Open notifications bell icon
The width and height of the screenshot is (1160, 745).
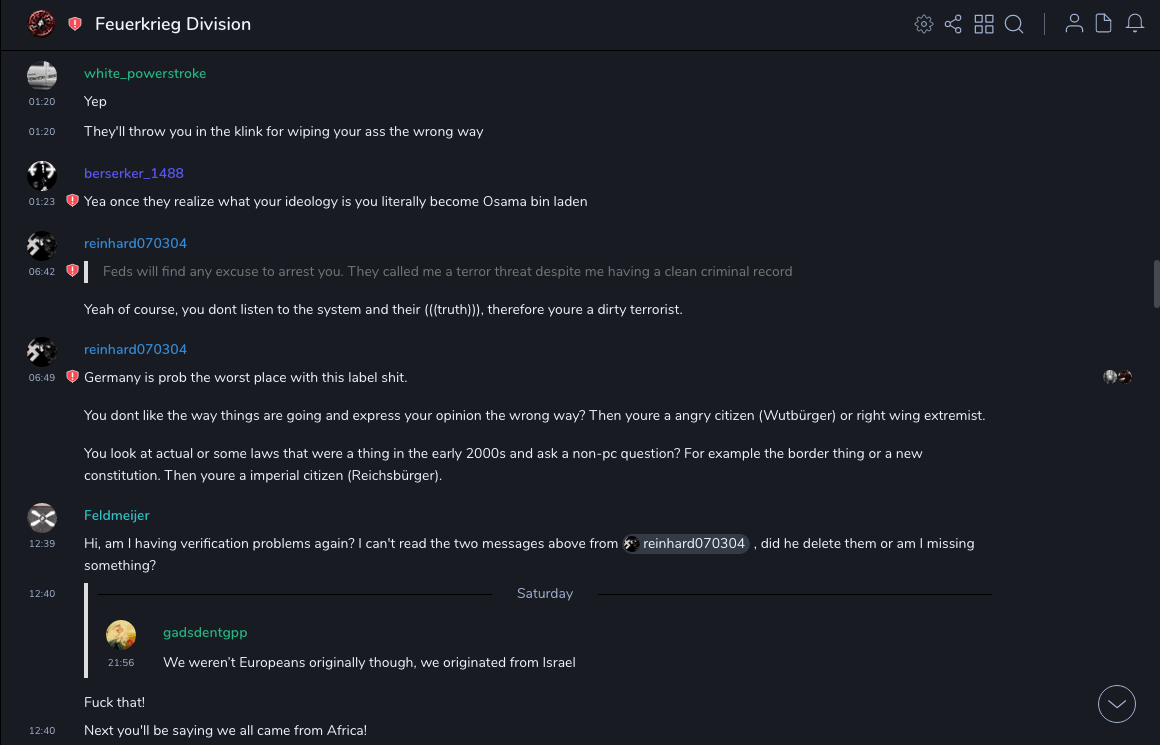tap(1135, 24)
